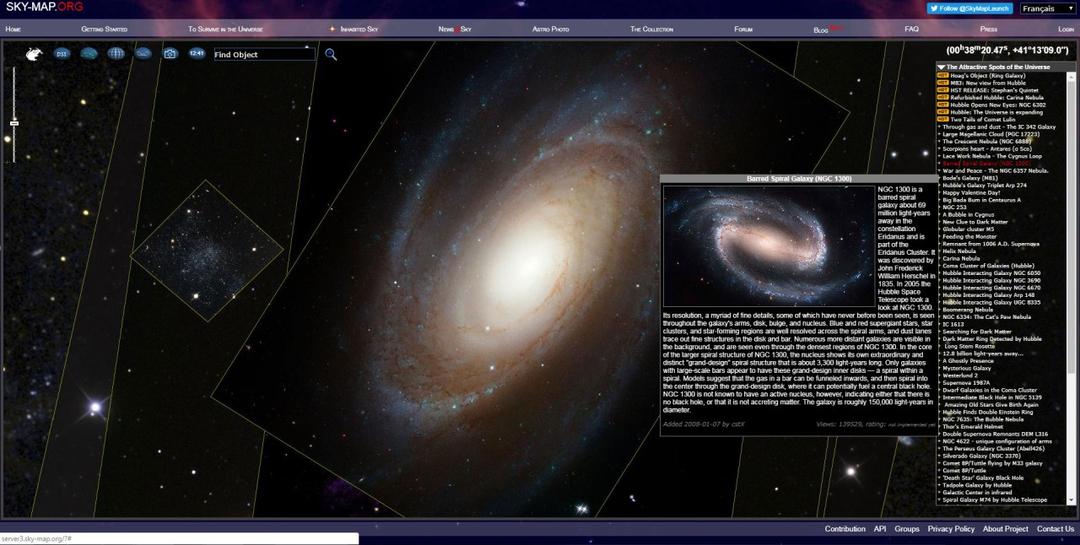Click Searching for Dark Matter entry
1080x545 pixels.
(x=977, y=332)
